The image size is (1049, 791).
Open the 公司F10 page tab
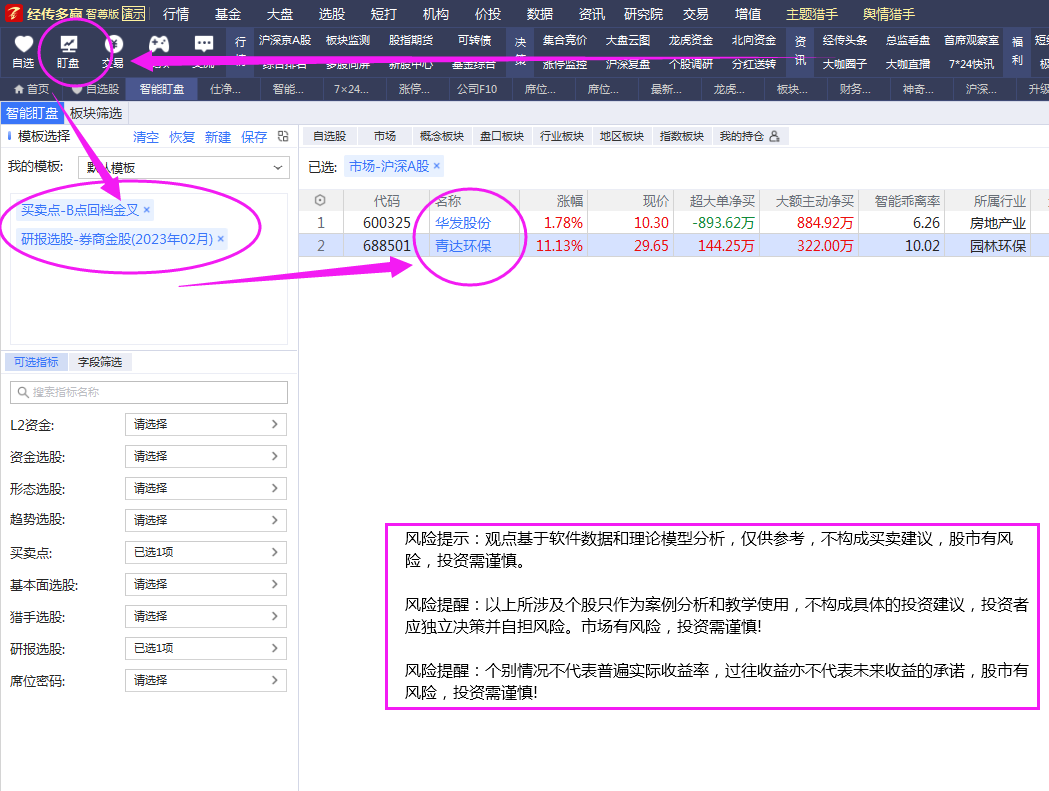477,89
